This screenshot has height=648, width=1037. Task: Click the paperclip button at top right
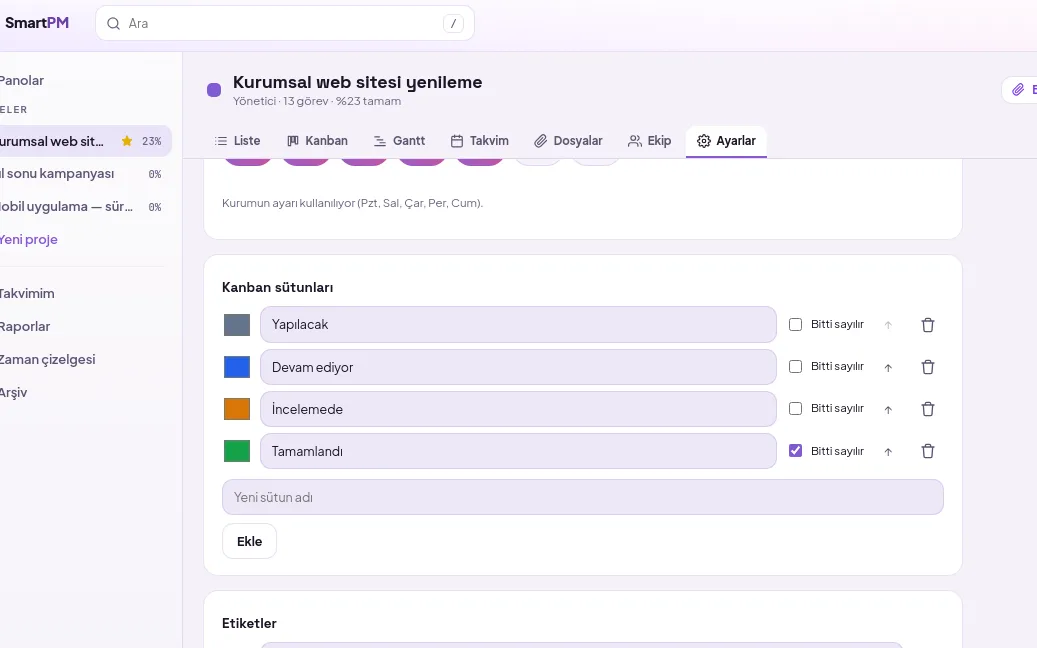click(x=1019, y=89)
